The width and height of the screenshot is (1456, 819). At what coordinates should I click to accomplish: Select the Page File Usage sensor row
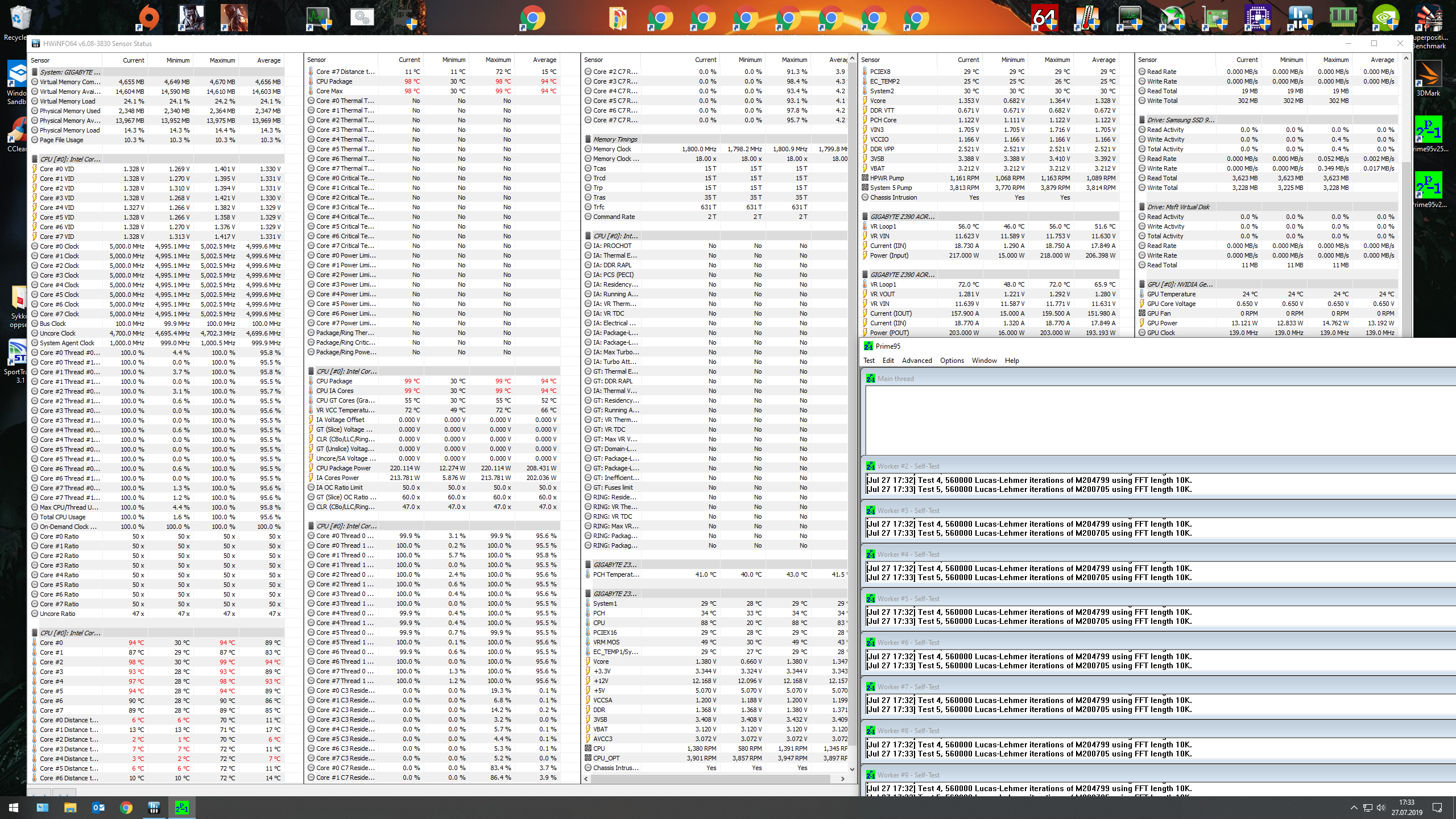pyautogui.click(x=158, y=140)
